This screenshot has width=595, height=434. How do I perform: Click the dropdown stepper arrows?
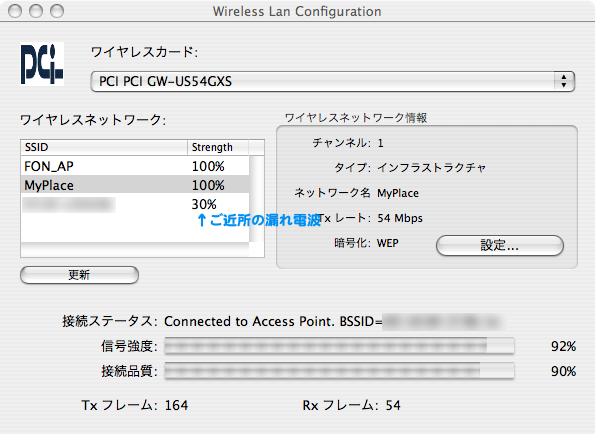pyautogui.click(x=564, y=81)
